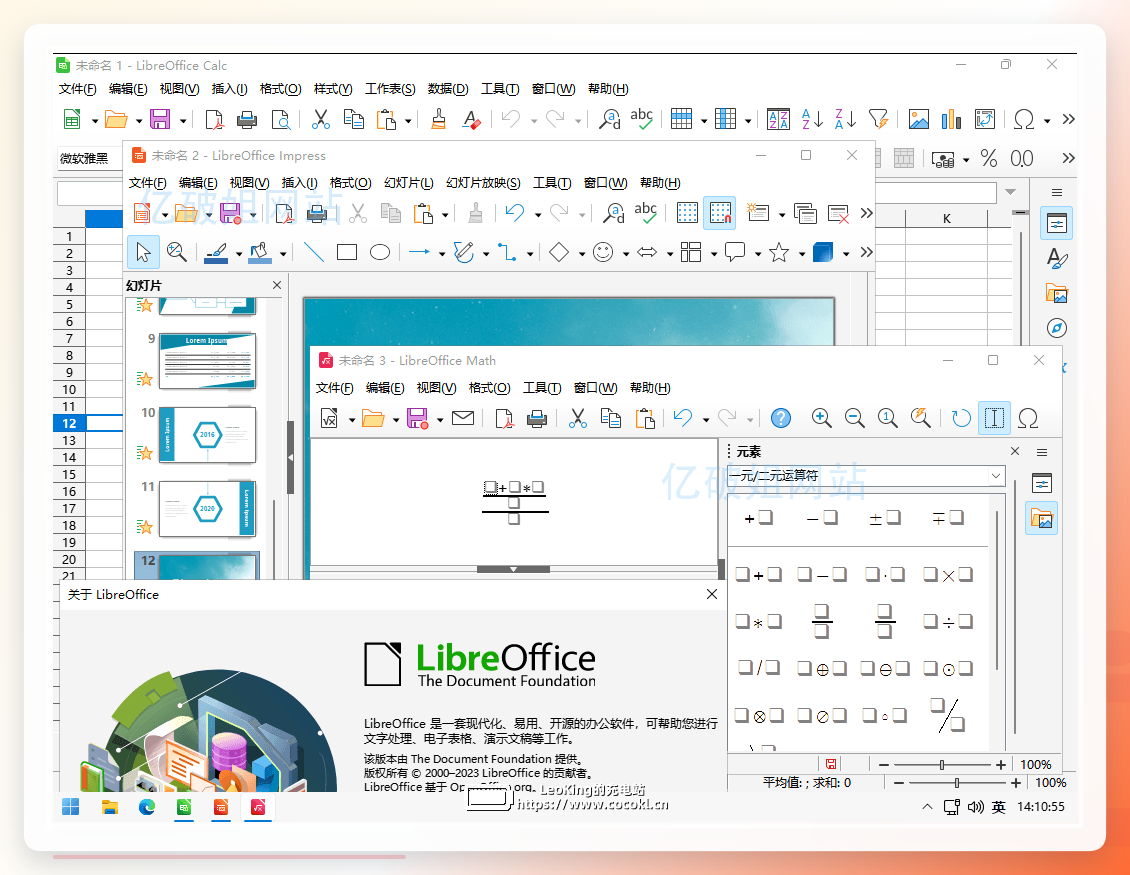Open the 工作表(S) menu in Calc
This screenshot has width=1130, height=875.
click(x=390, y=89)
